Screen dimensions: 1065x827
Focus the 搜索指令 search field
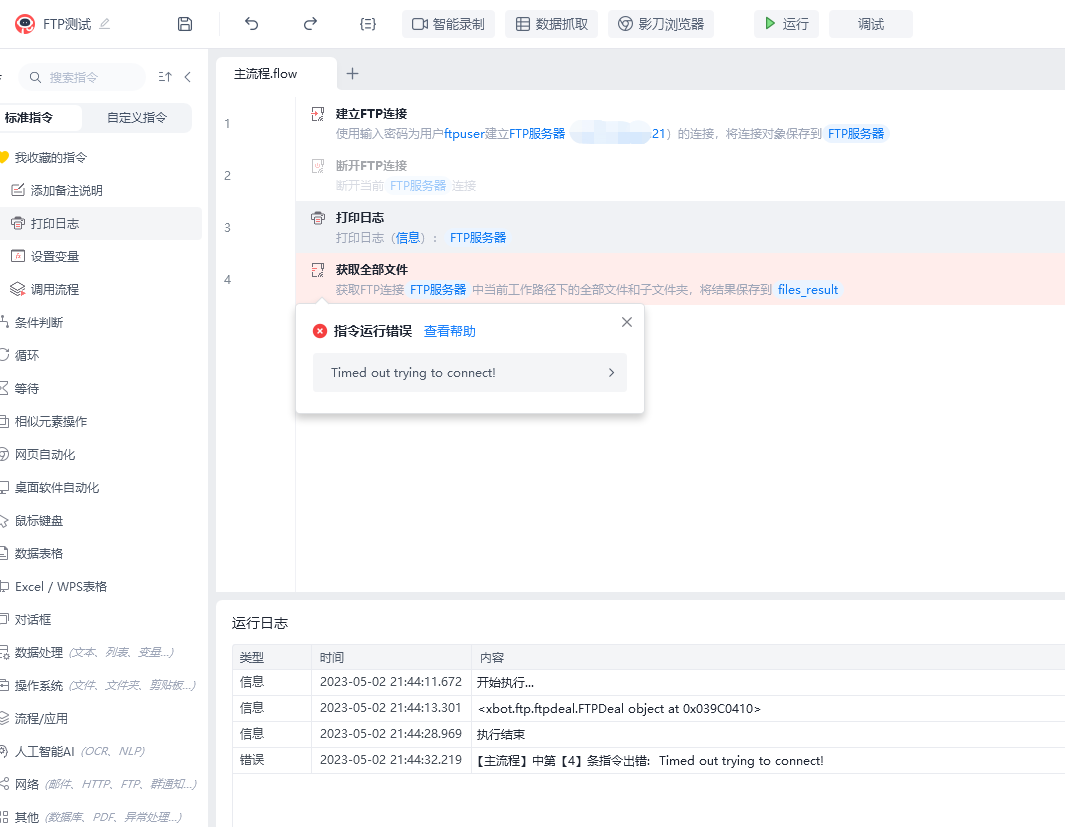point(82,77)
